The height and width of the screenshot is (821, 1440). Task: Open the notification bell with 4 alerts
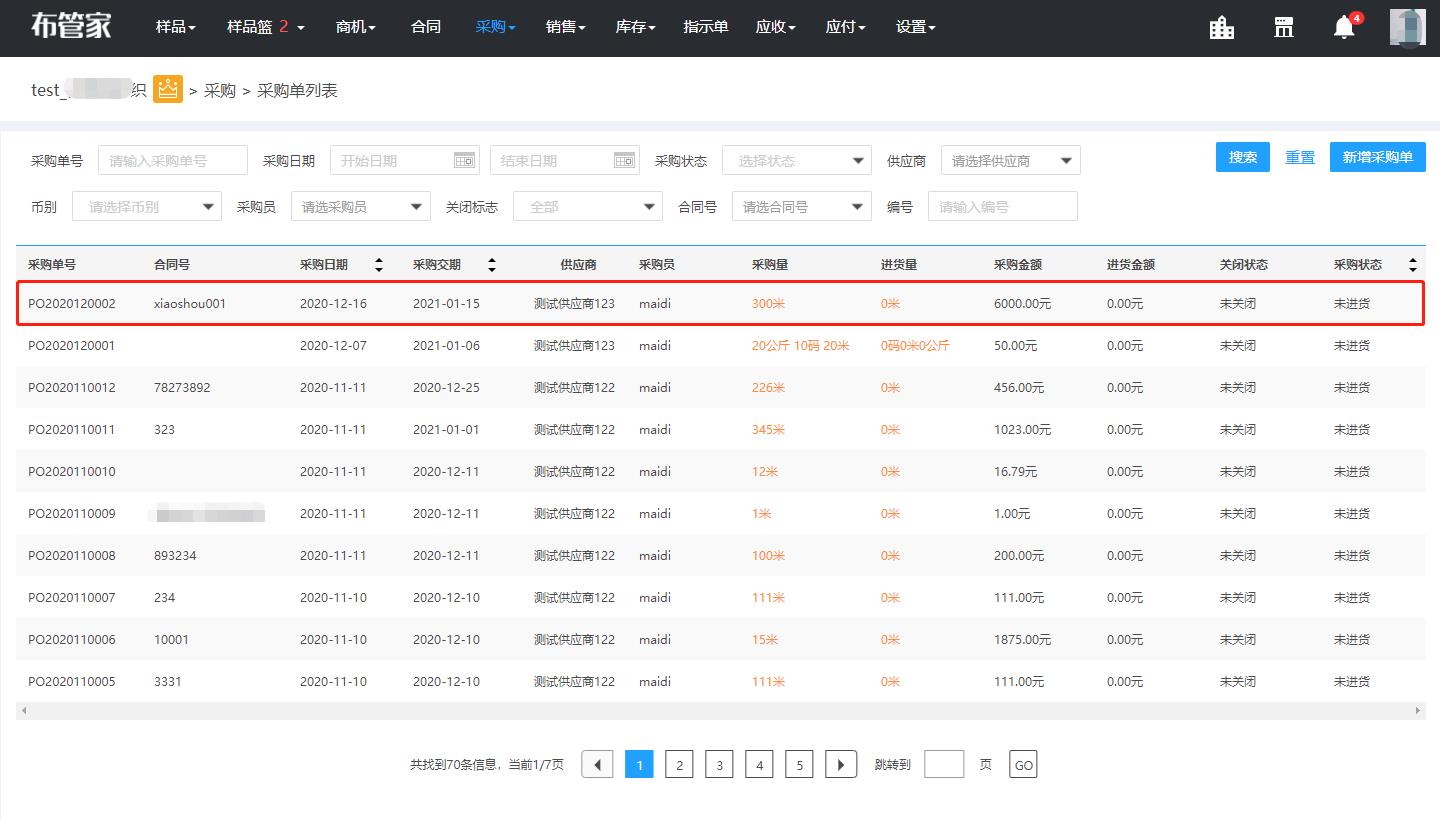click(x=1345, y=28)
